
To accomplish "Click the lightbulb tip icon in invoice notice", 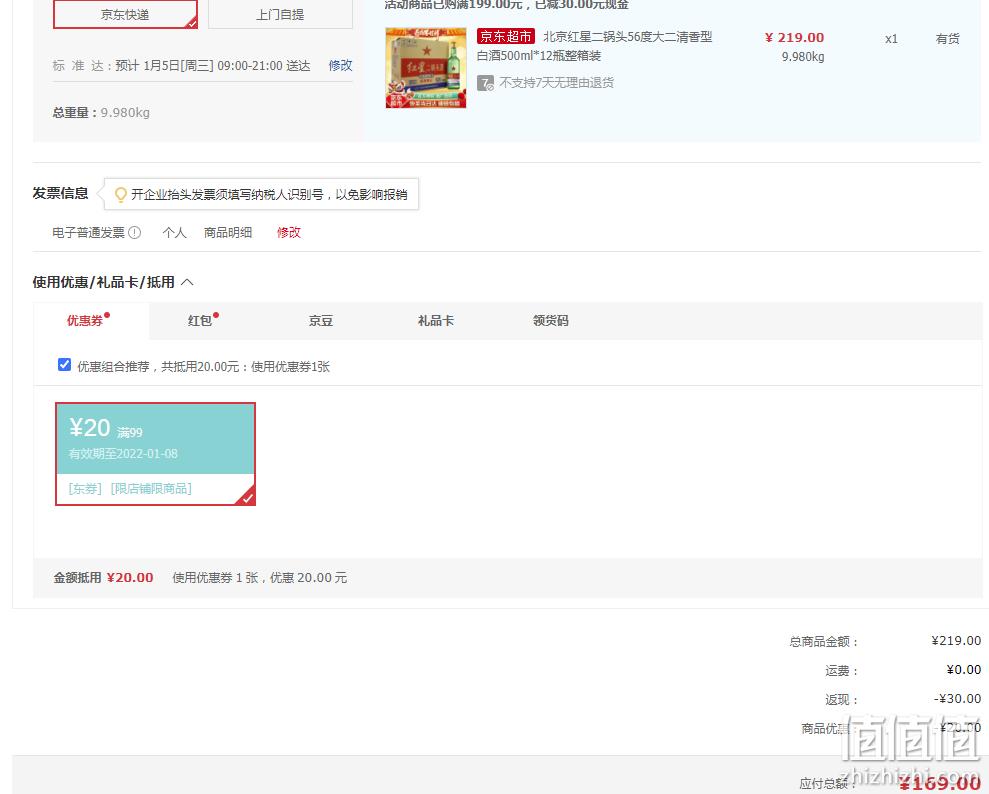I will pos(120,195).
